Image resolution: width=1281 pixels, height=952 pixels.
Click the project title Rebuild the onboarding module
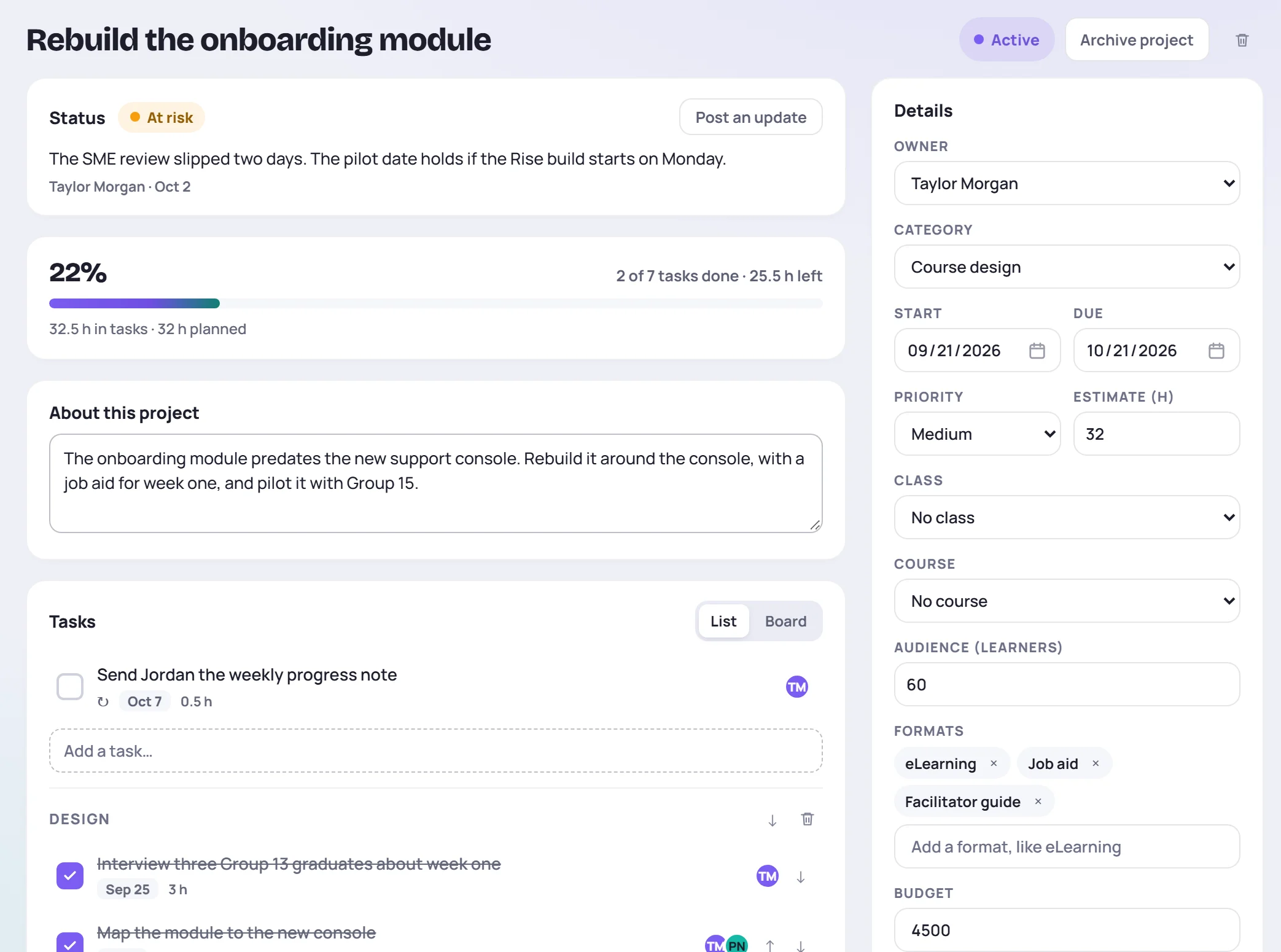(x=259, y=40)
